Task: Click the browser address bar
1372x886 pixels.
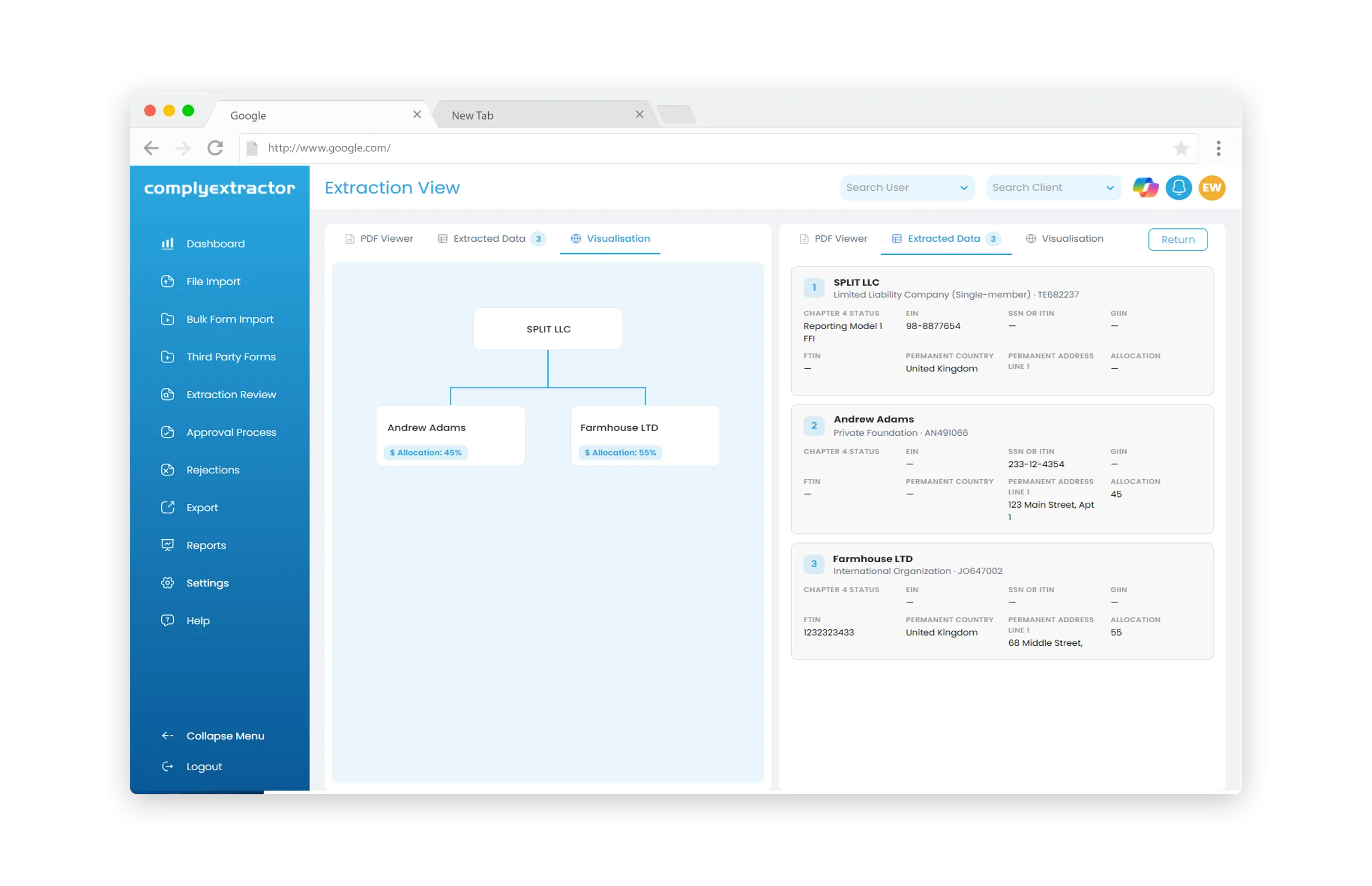Action: [718, 148]
